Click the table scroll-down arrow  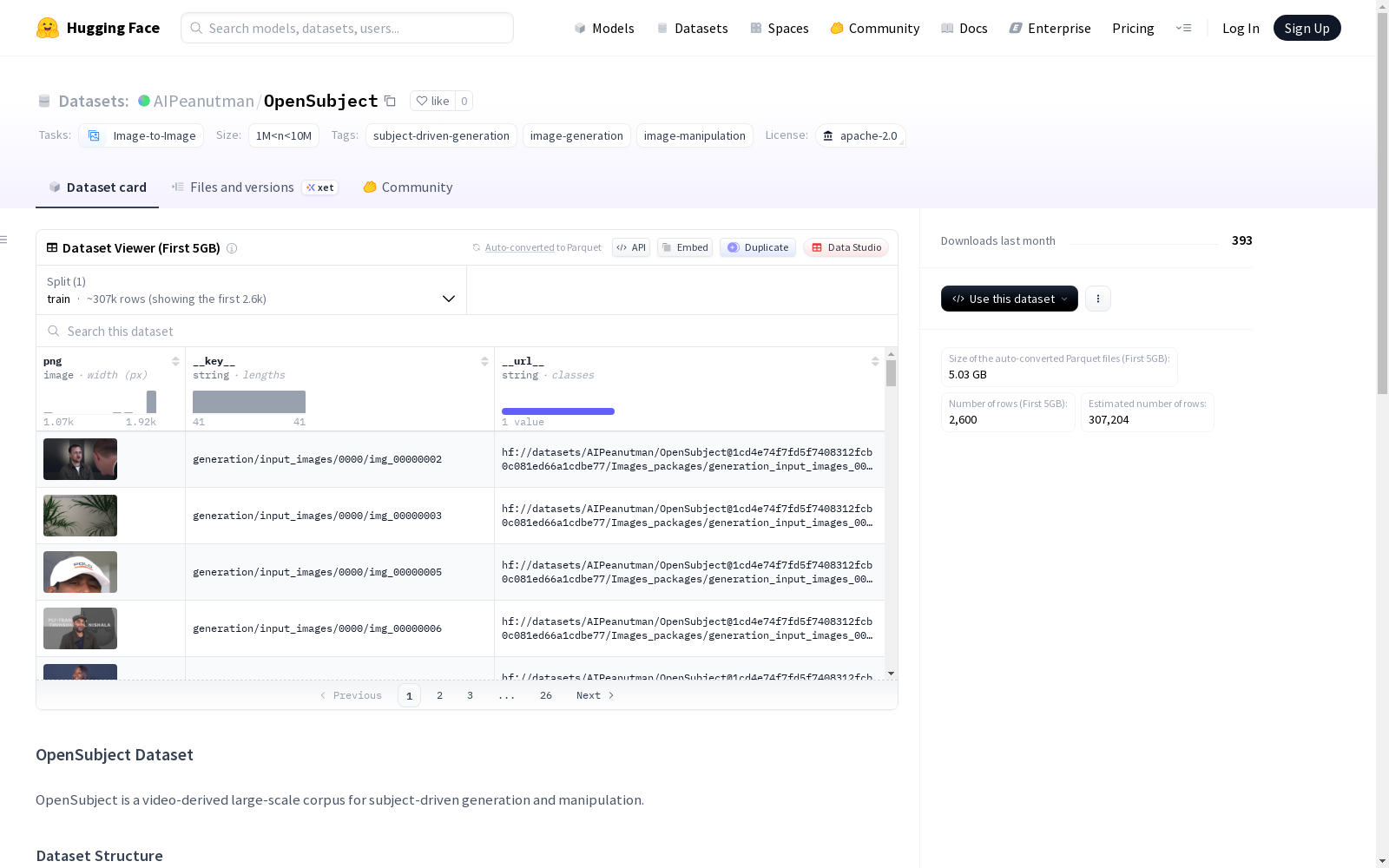tap(891, 674)
